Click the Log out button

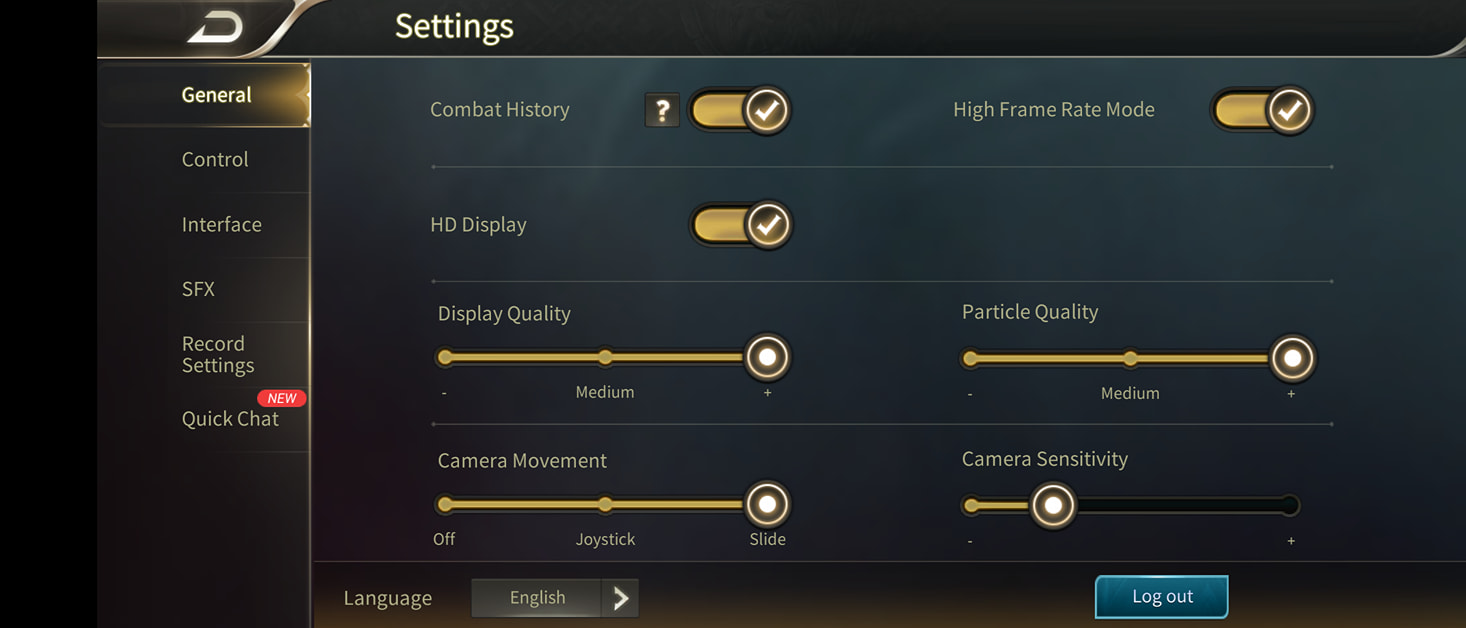1162,597
